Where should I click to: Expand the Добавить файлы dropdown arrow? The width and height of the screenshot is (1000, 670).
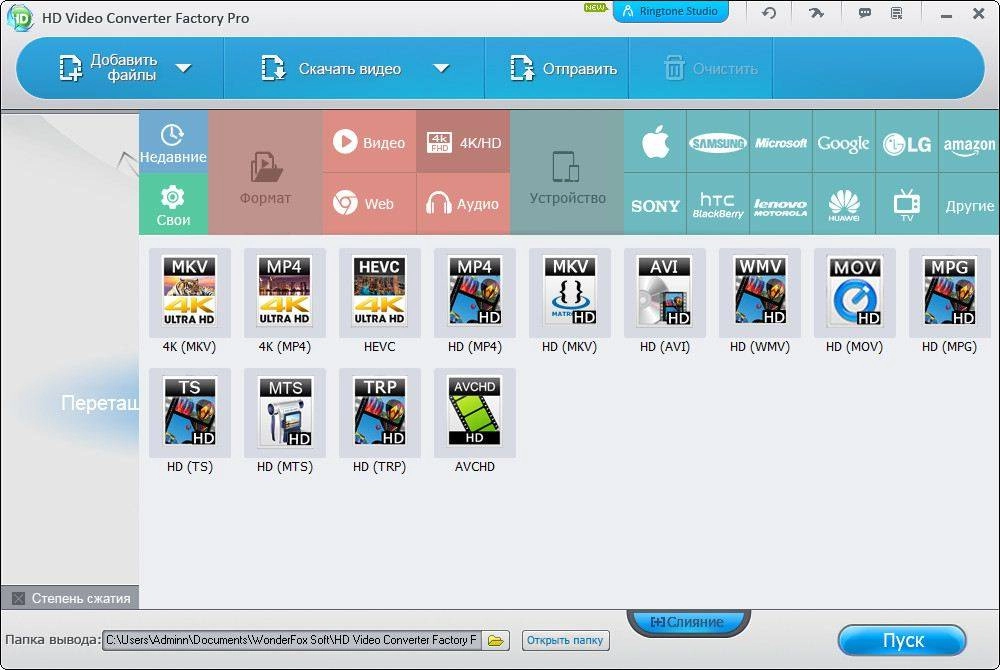click(x=184, y=68)
